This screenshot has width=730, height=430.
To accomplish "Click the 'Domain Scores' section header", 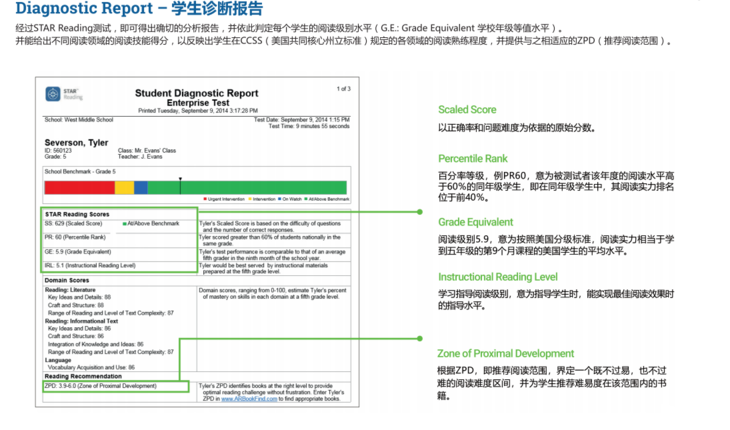I will click(67, 281).
